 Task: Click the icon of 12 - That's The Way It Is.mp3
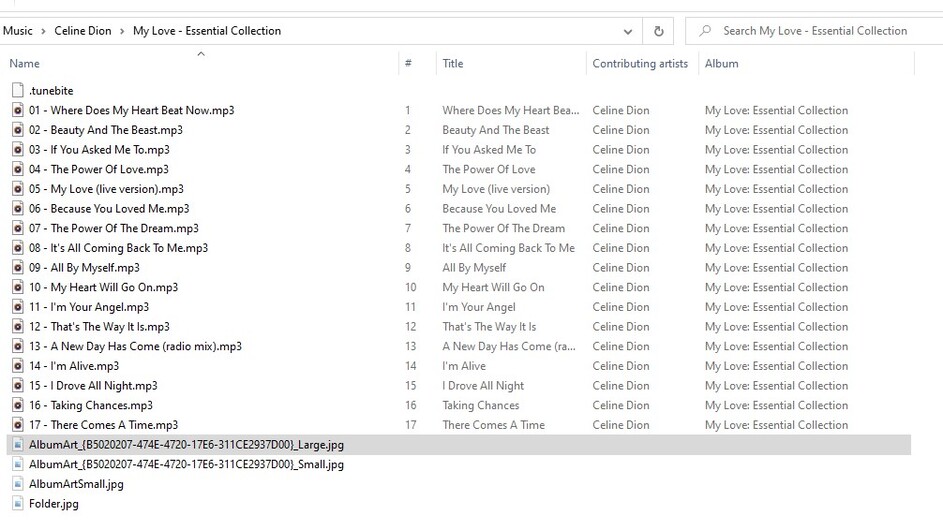click(18, 327)
